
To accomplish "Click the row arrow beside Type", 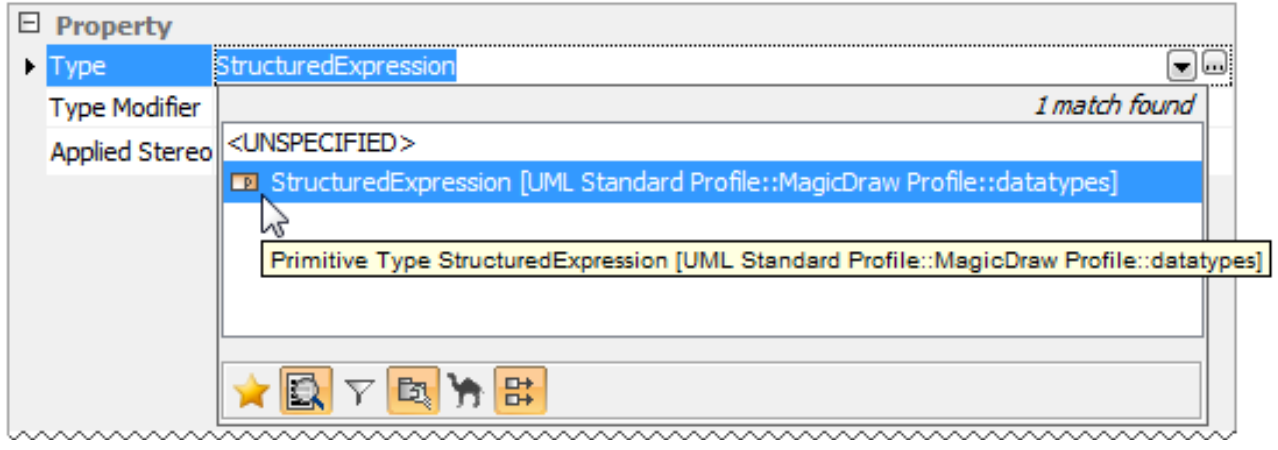I will coord(31,67).
